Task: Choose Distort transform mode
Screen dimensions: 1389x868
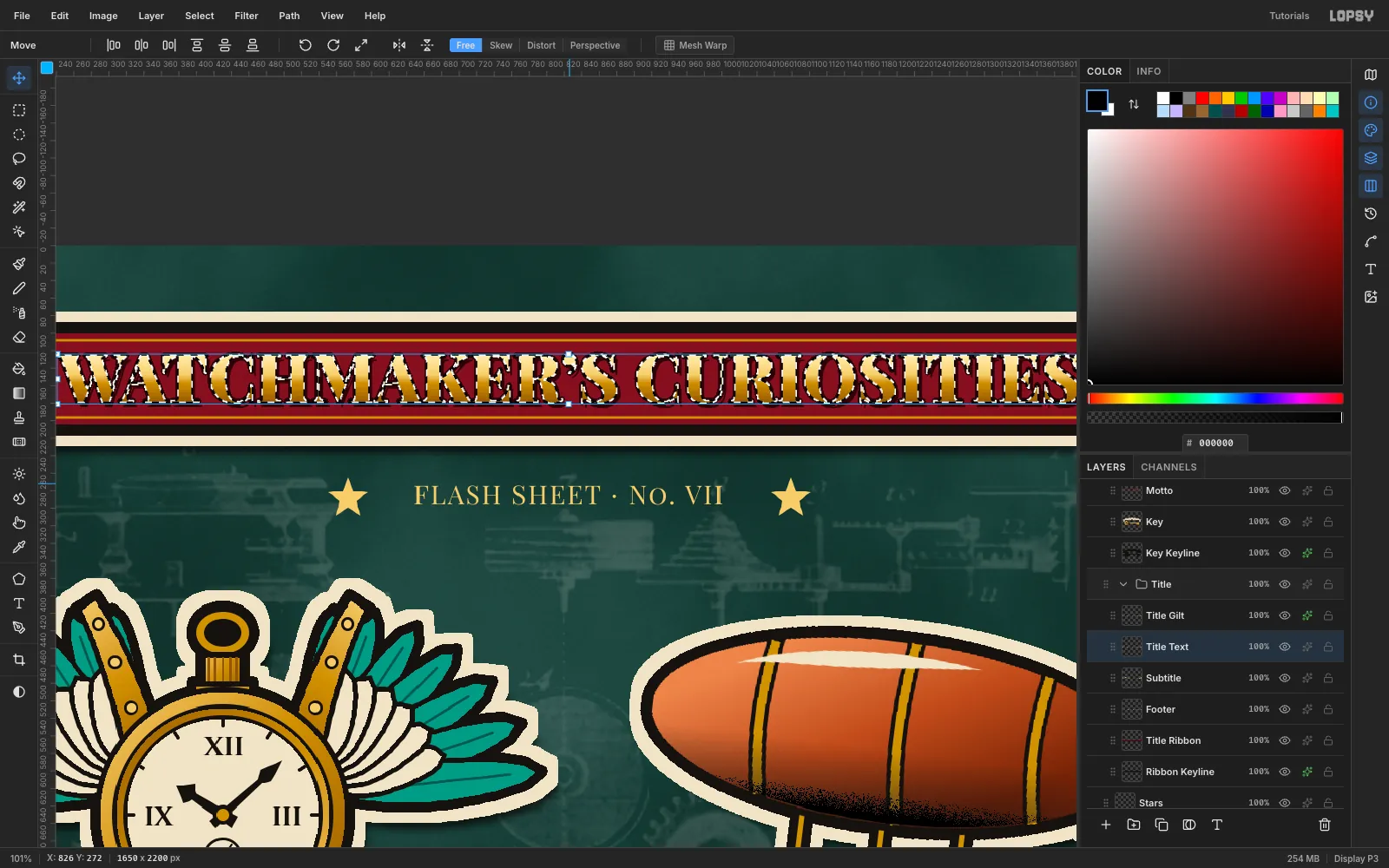Action: click(541, 45)
